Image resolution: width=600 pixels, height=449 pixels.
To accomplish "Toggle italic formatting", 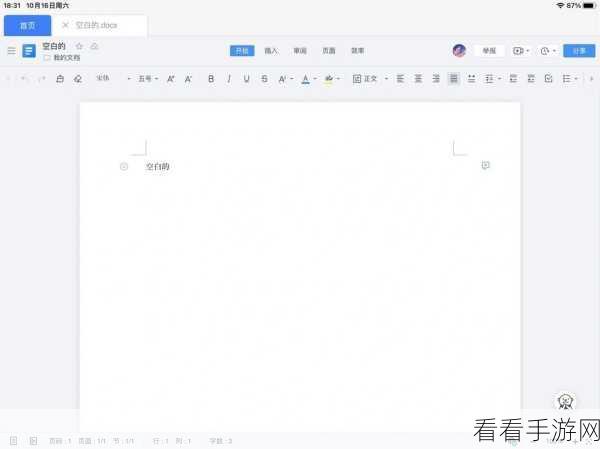I will [229, 79].
